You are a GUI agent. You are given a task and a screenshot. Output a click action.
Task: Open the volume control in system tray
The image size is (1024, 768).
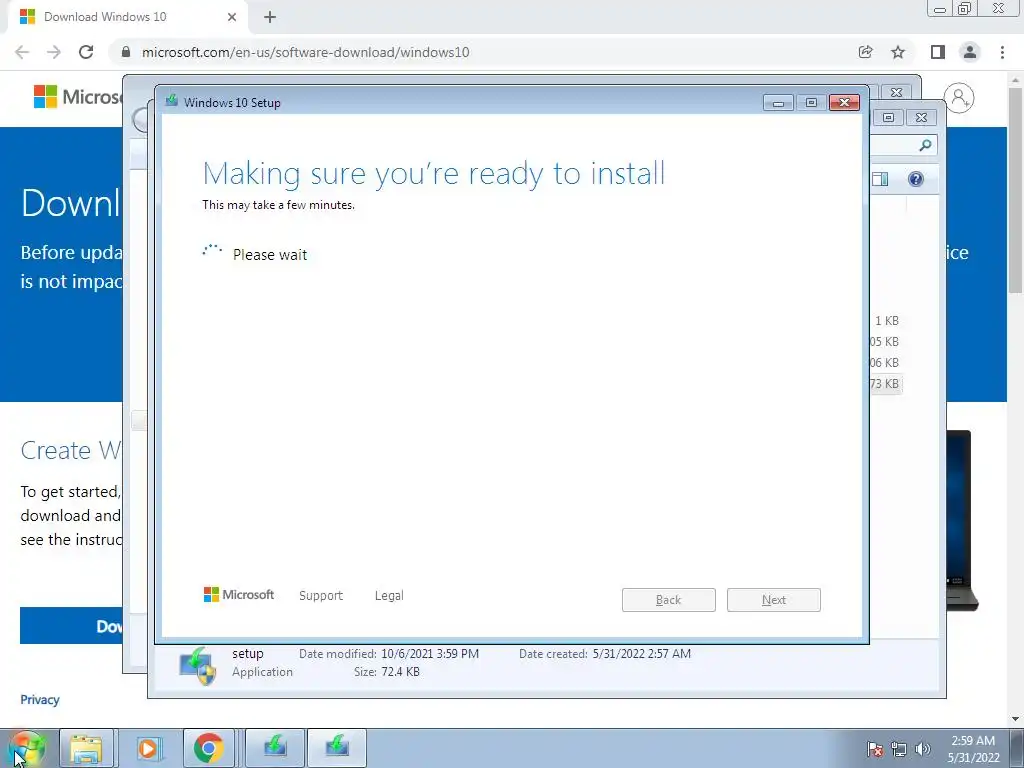click(x=923, y=749)
